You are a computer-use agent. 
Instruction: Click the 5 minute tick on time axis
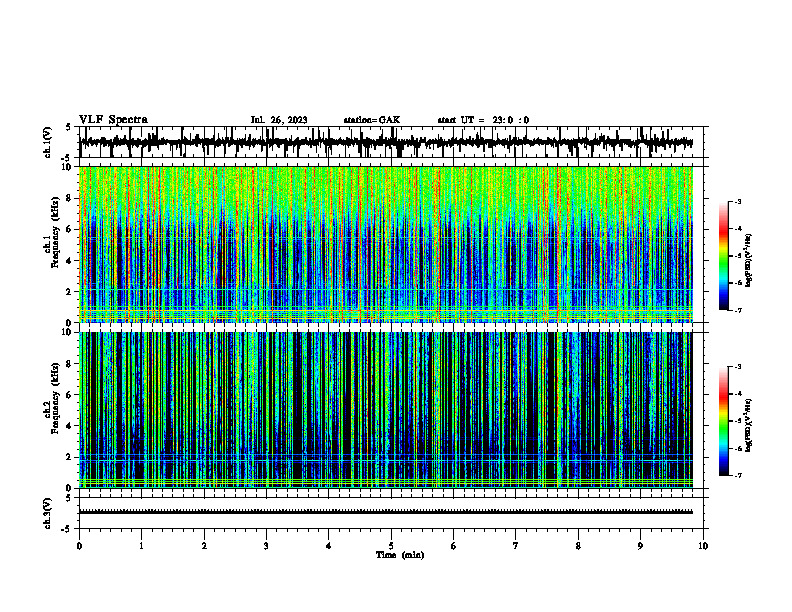tap(391, 546)
